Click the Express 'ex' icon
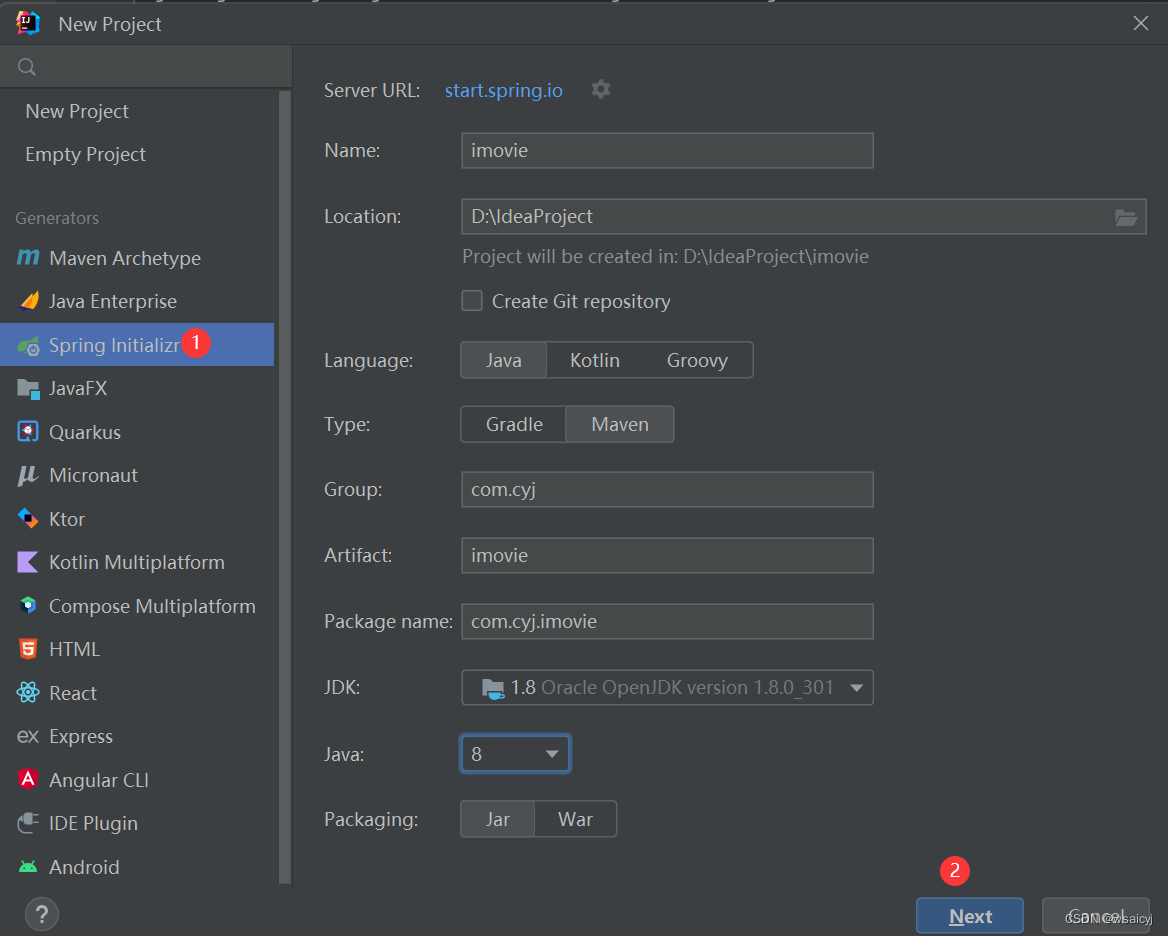 [28, 736]
